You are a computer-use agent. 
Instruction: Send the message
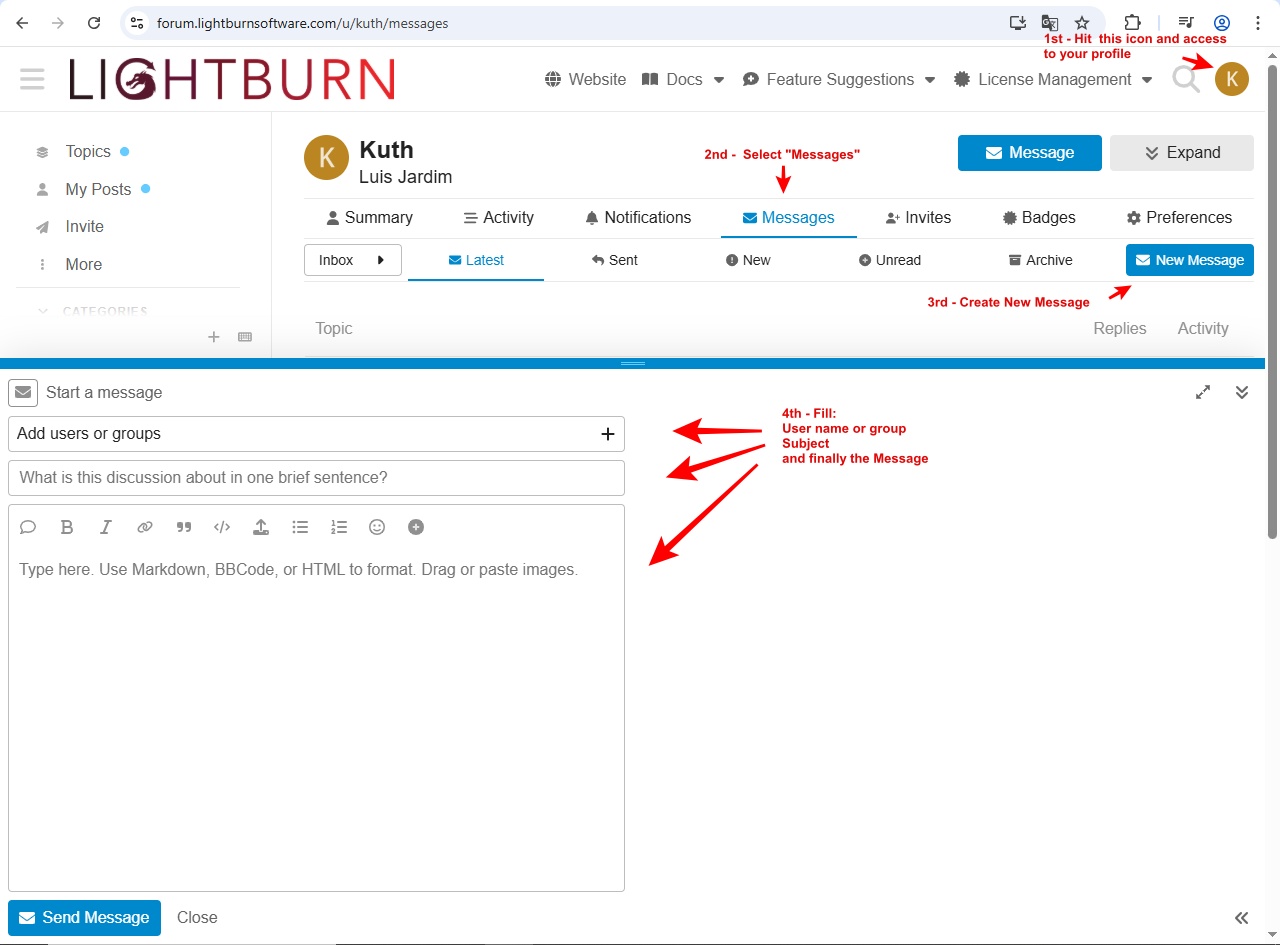84,918
